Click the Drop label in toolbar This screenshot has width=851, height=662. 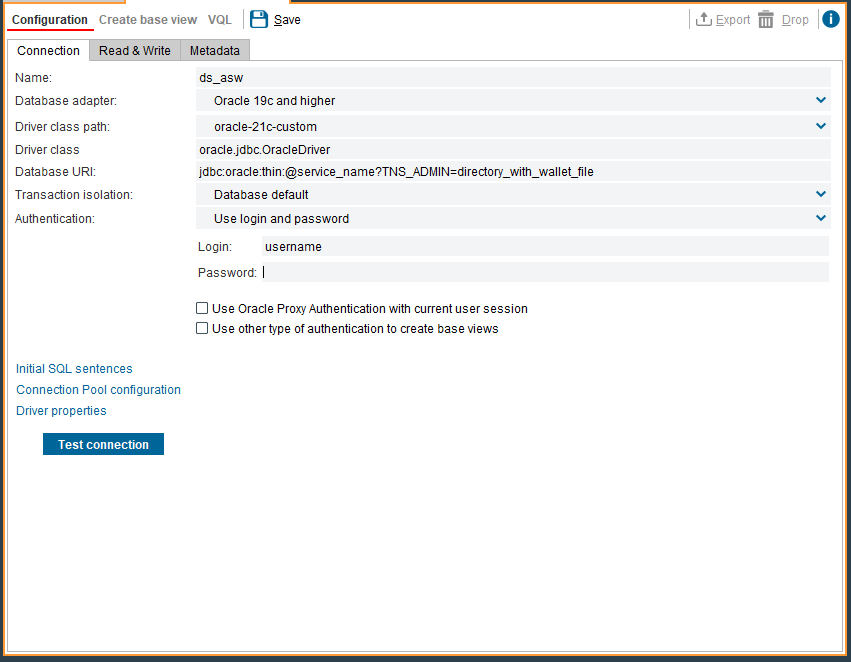click(x=795, y=20)
